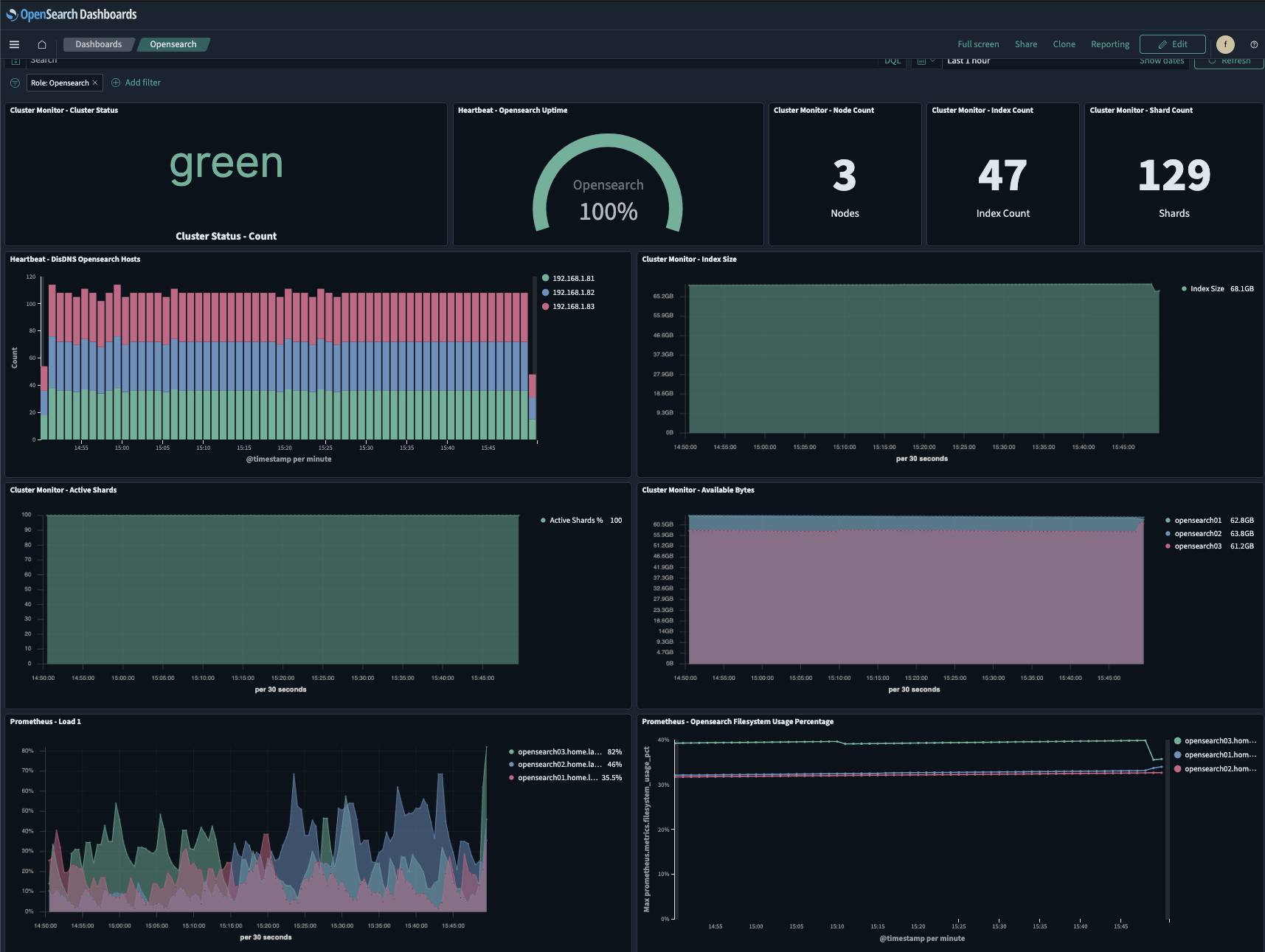The image size is (1265, 952).
Task: Remove the Role: Opensearch filter with X
Action: (95, 83)
